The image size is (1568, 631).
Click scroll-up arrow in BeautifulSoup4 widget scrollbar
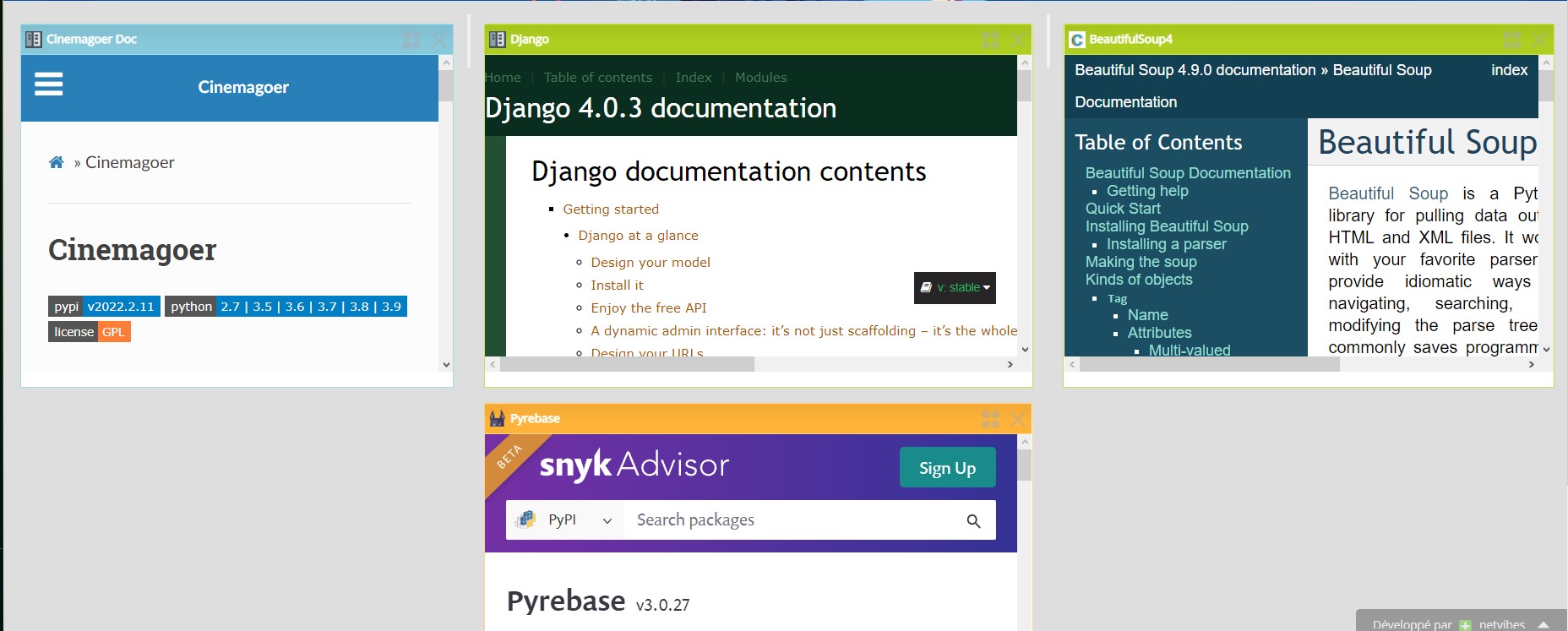click(1546, 63)
